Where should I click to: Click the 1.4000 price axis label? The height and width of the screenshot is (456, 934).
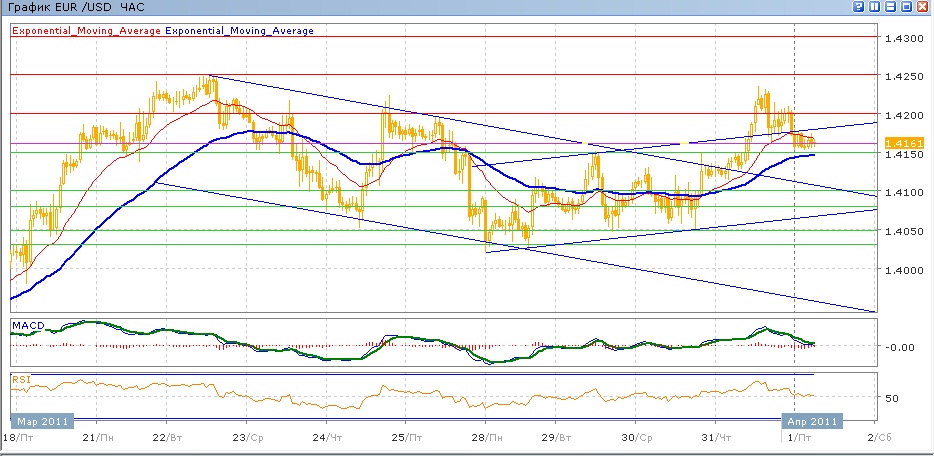coord(904,270)
